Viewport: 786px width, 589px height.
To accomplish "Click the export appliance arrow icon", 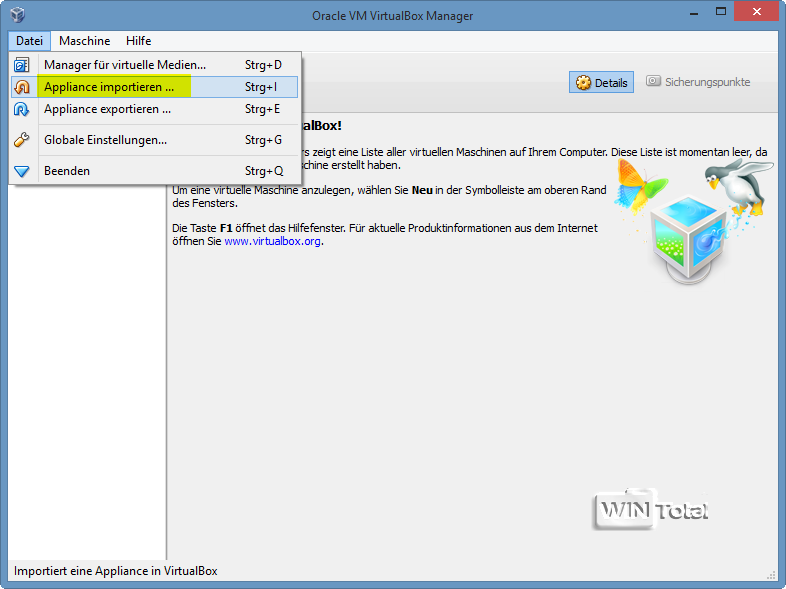I will pos(22,109).
